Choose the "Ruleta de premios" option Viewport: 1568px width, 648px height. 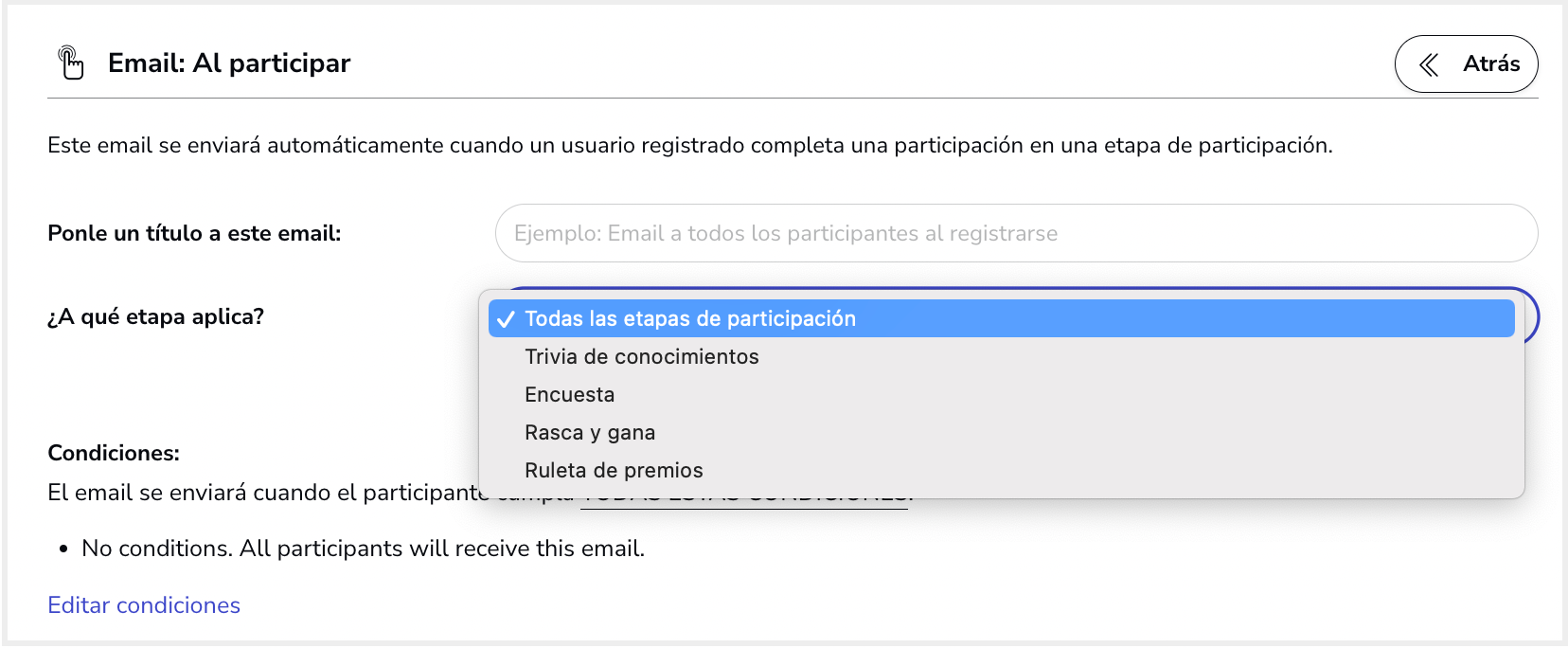[x=1001, y=470]
